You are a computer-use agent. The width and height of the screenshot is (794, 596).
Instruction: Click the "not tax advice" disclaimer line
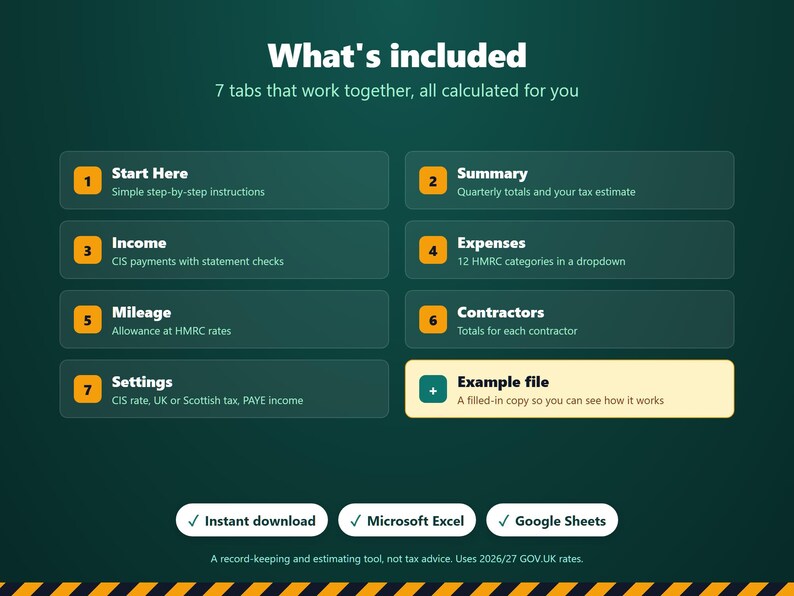[x=397, y=559]
